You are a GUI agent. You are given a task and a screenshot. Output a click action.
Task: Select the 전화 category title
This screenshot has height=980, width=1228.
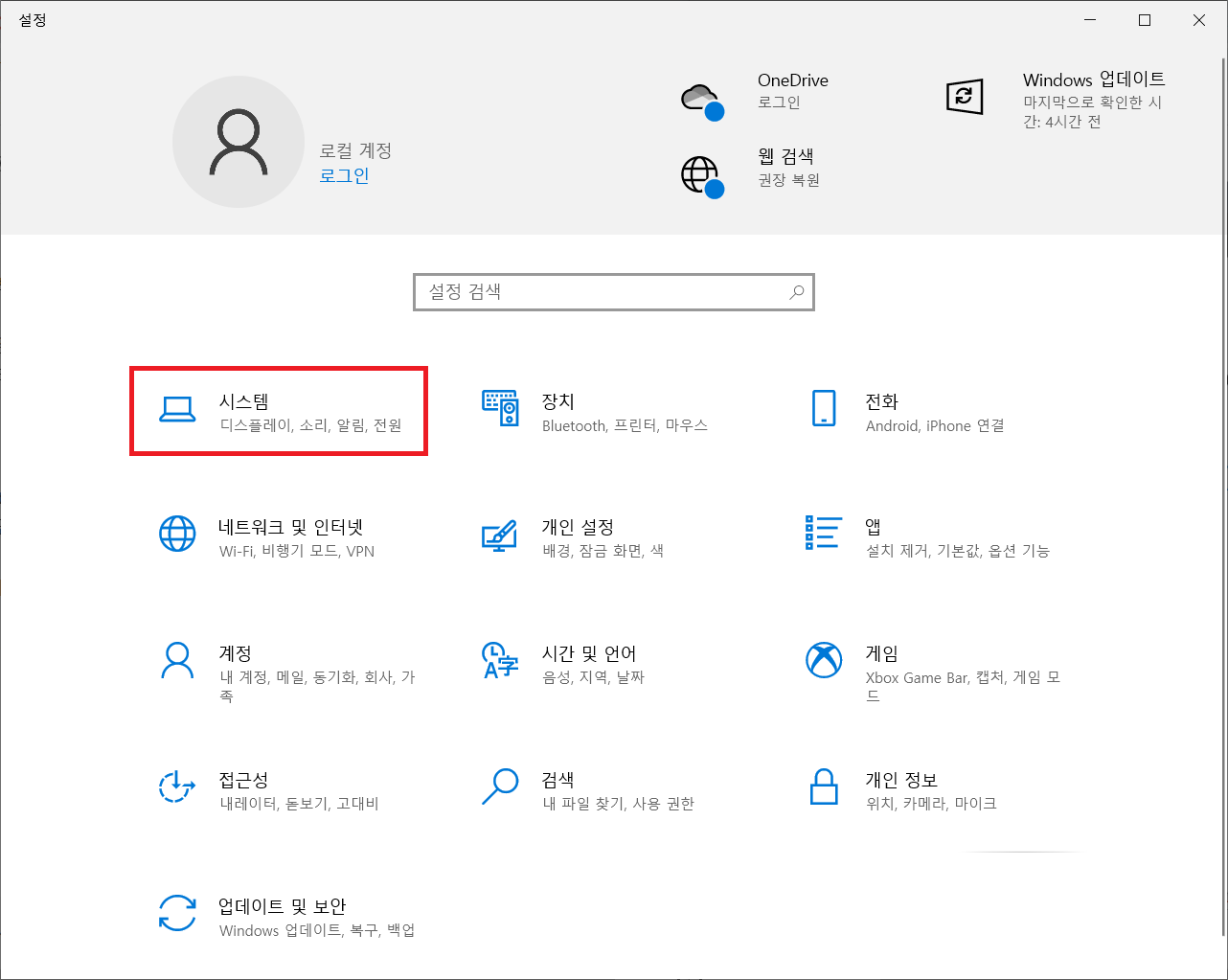tap(882, 401)
